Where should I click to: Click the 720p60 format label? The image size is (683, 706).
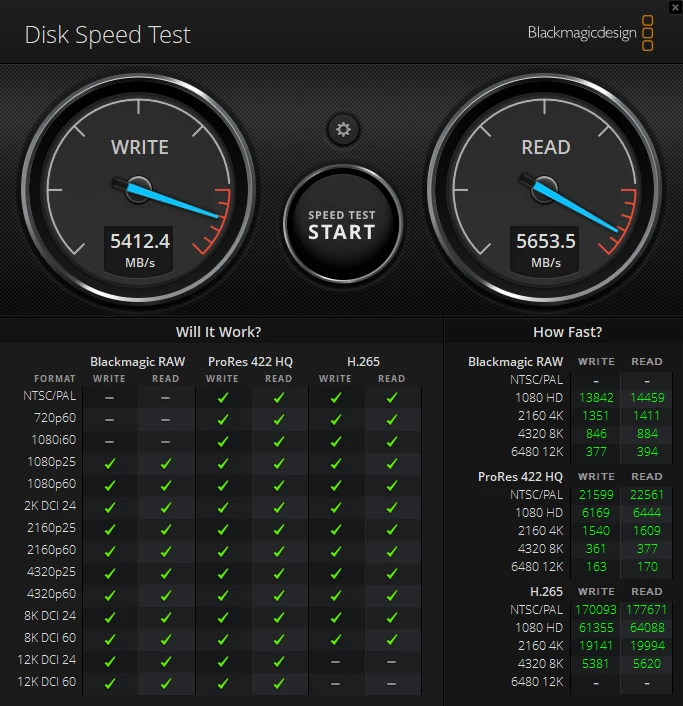point(55,418)
